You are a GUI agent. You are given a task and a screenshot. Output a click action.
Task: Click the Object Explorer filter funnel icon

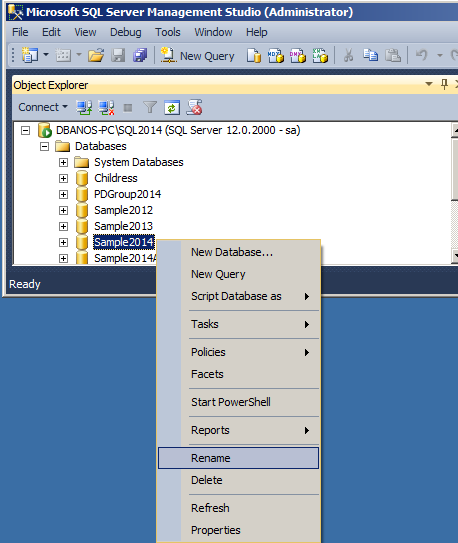tap(150, 108)
